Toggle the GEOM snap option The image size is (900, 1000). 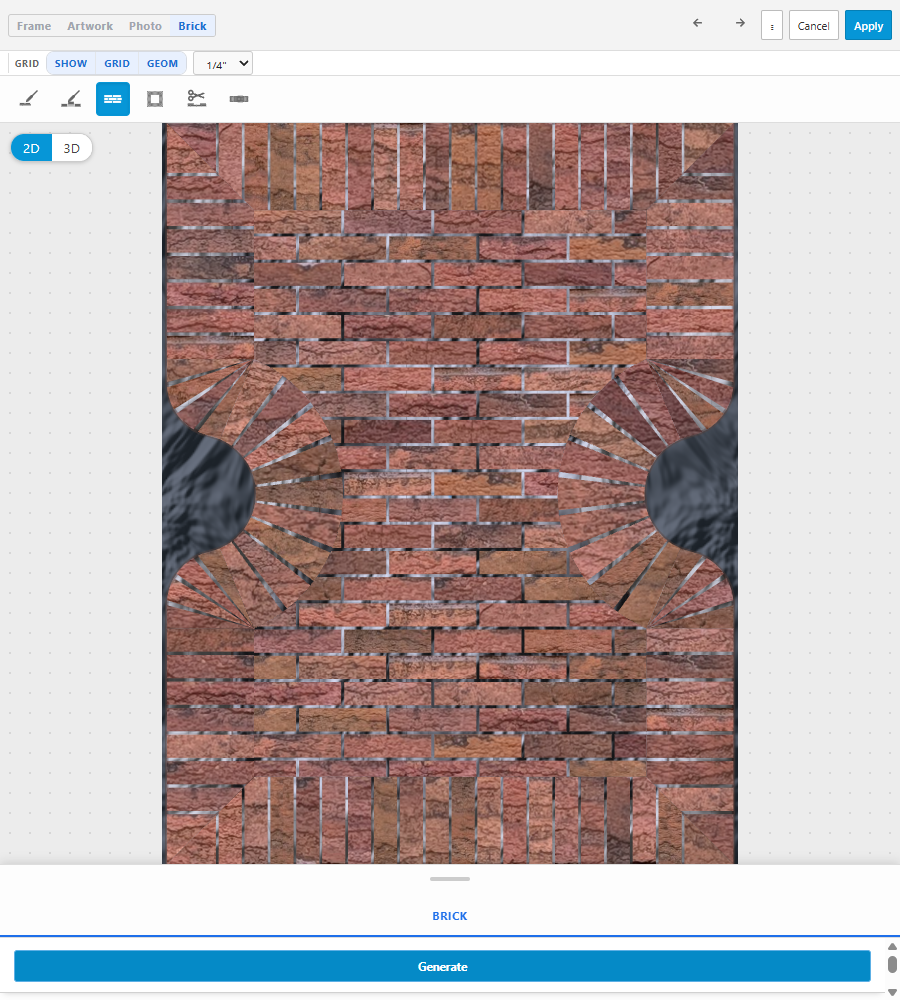click(x=162, y=63)
